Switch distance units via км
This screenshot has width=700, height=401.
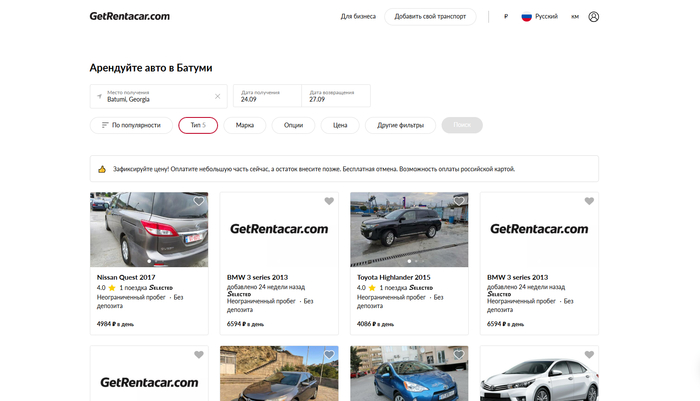pyautogui.click(x=575, y=17)
